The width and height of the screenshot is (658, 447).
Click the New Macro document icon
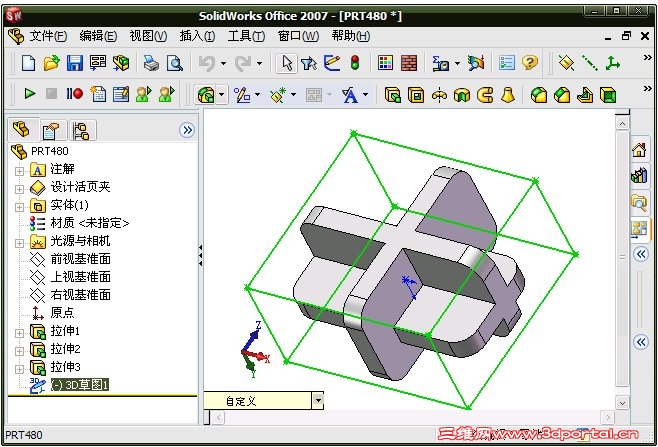[x=98, y=94]
